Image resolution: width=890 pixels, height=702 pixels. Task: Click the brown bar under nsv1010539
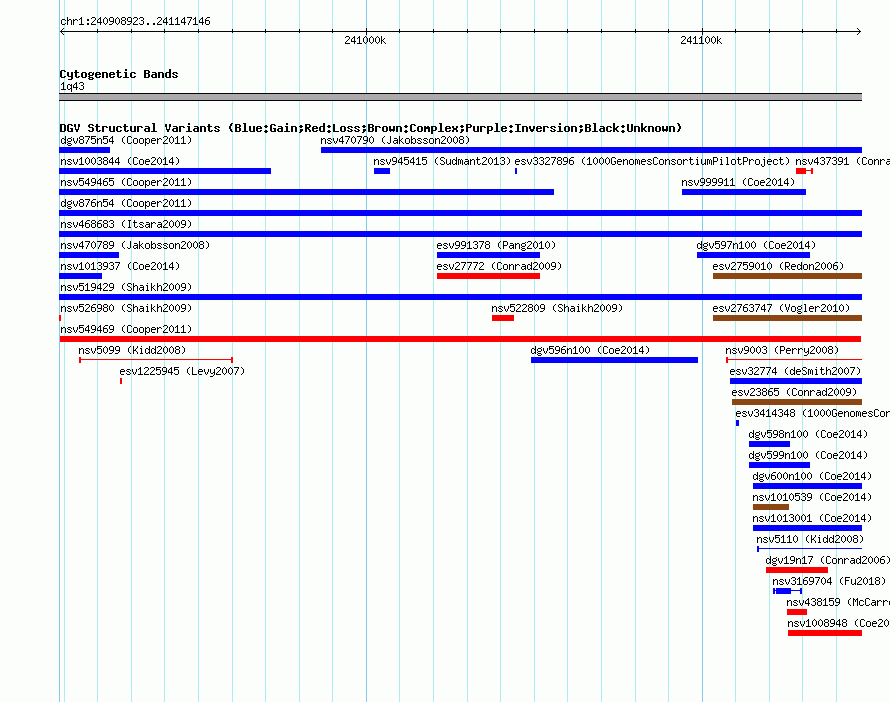tap(771, 507)
